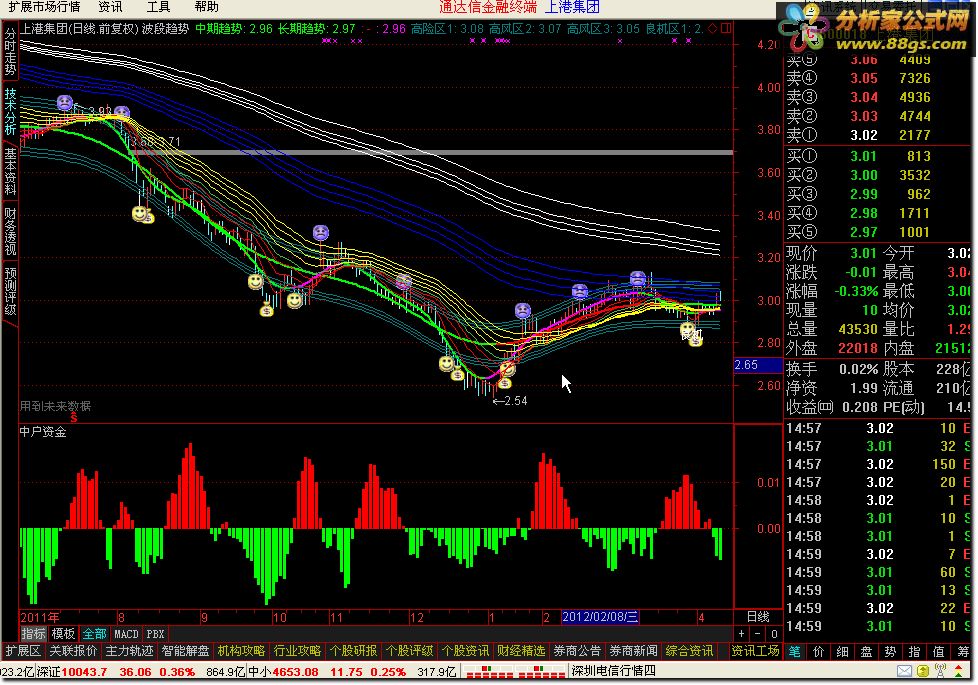
Task: Click the 2.65 price cursor label on axis
Action: [x=758, y=365]
